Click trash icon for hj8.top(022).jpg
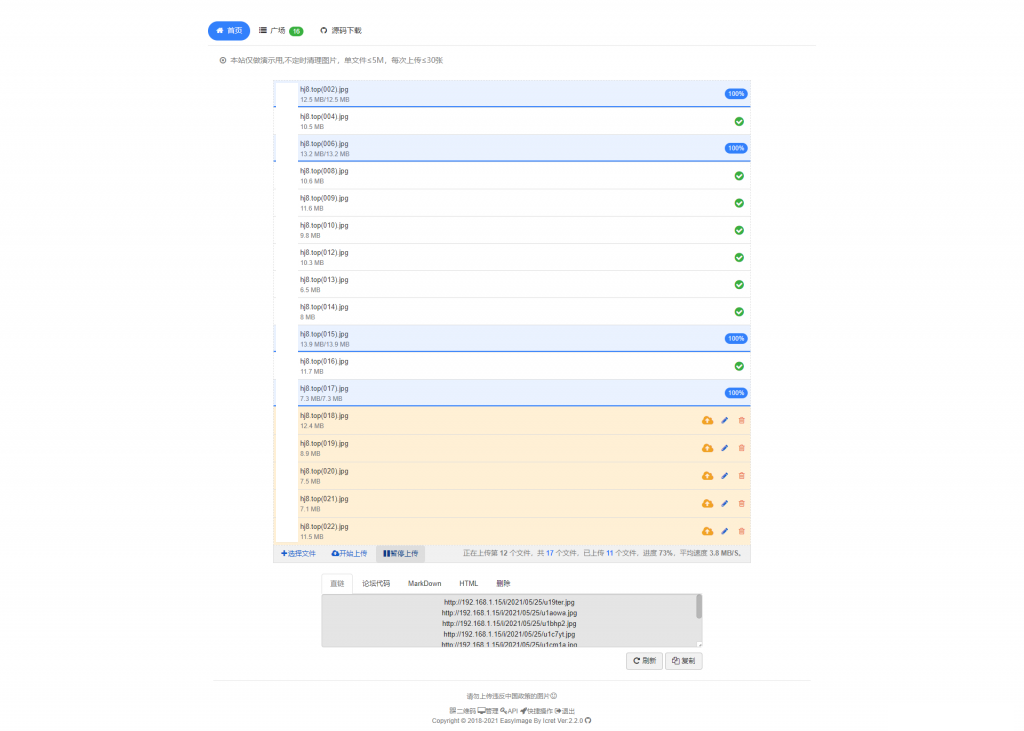This screenshot has width=1024, height=731. click(741, 531)
